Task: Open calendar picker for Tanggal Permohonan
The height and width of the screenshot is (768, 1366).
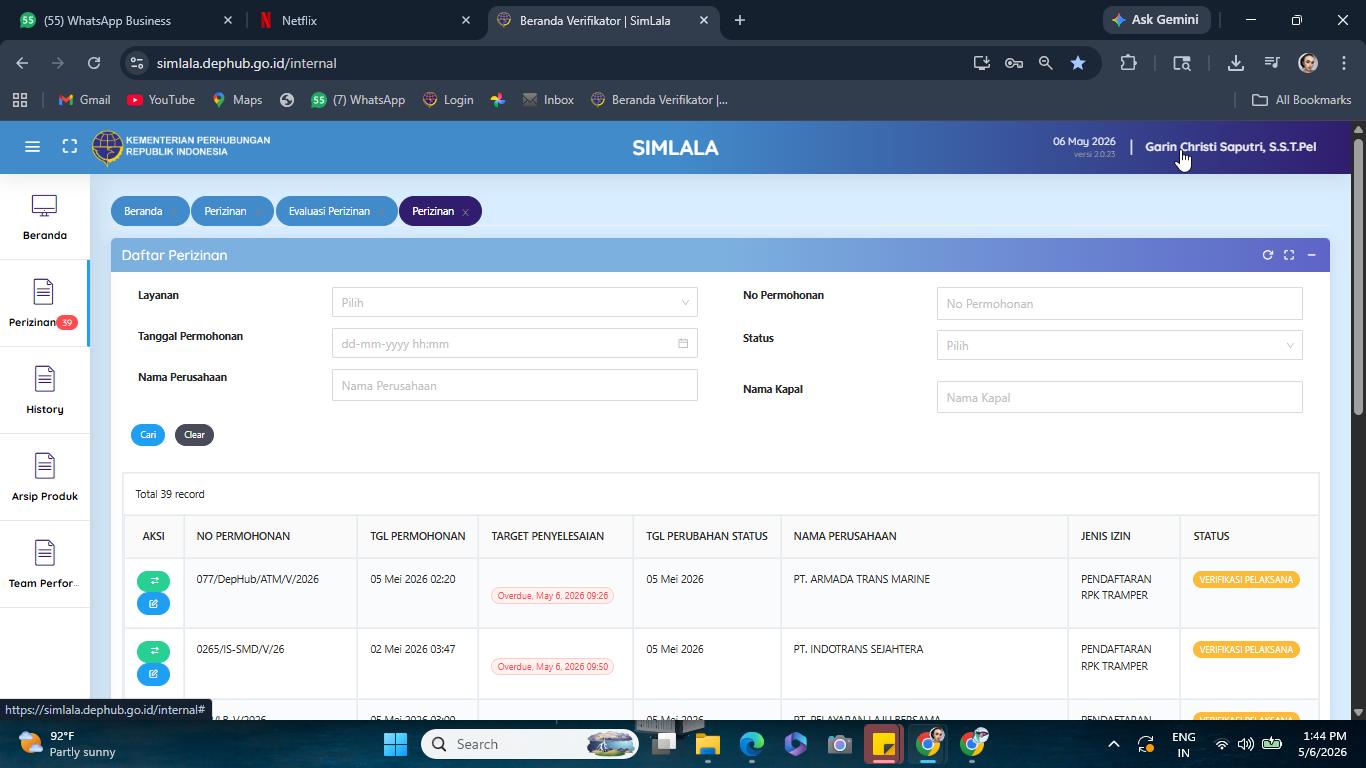Action: click(x=683, y=344)
